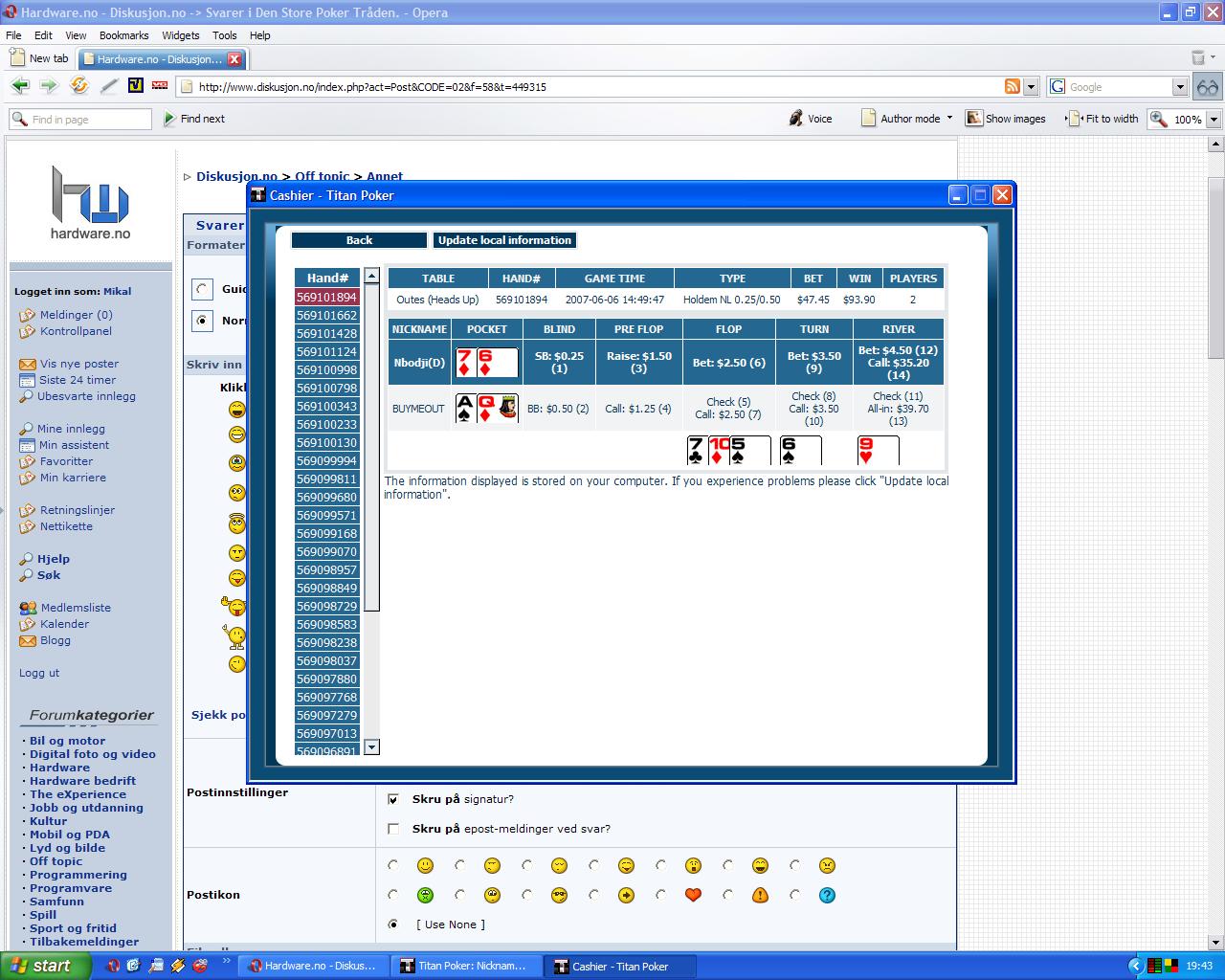The image size is (1225, 980).
Task: Open the closed-tabs trash can icon
Action: click(1197, 58)
